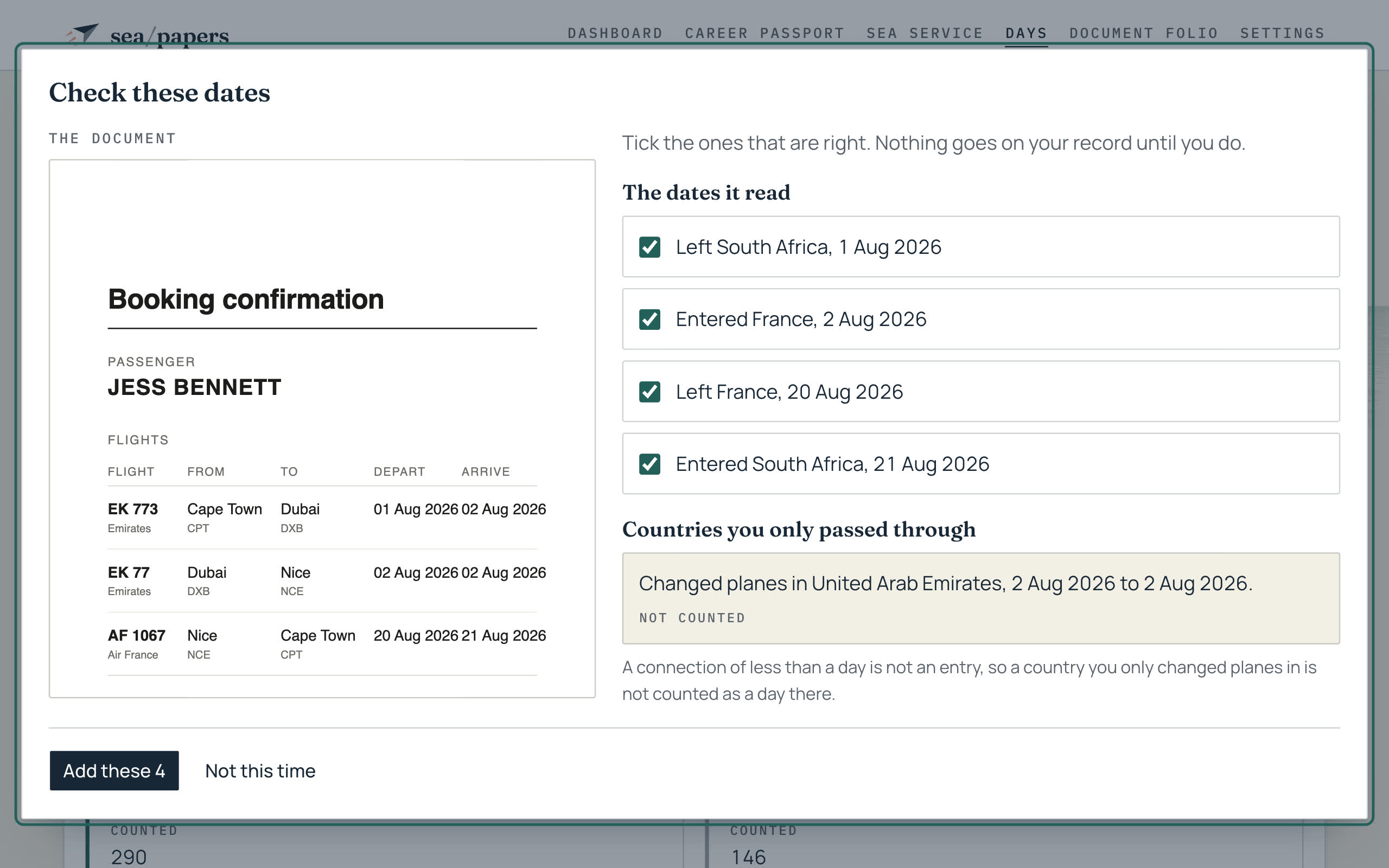Untick the Left South Africa, 1 Aug 2026 checkbox
The image size is (1389, 868).
(649, 247)
